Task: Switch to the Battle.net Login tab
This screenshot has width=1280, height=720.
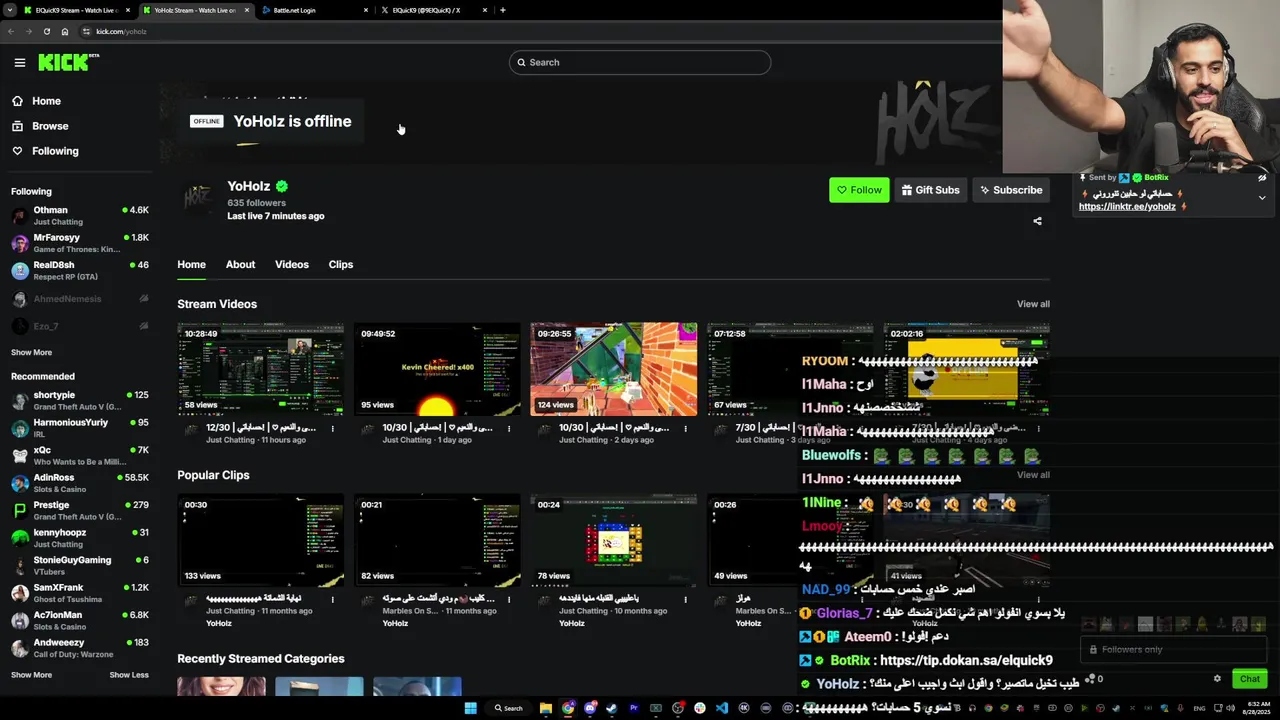Action: click(315, 10)
